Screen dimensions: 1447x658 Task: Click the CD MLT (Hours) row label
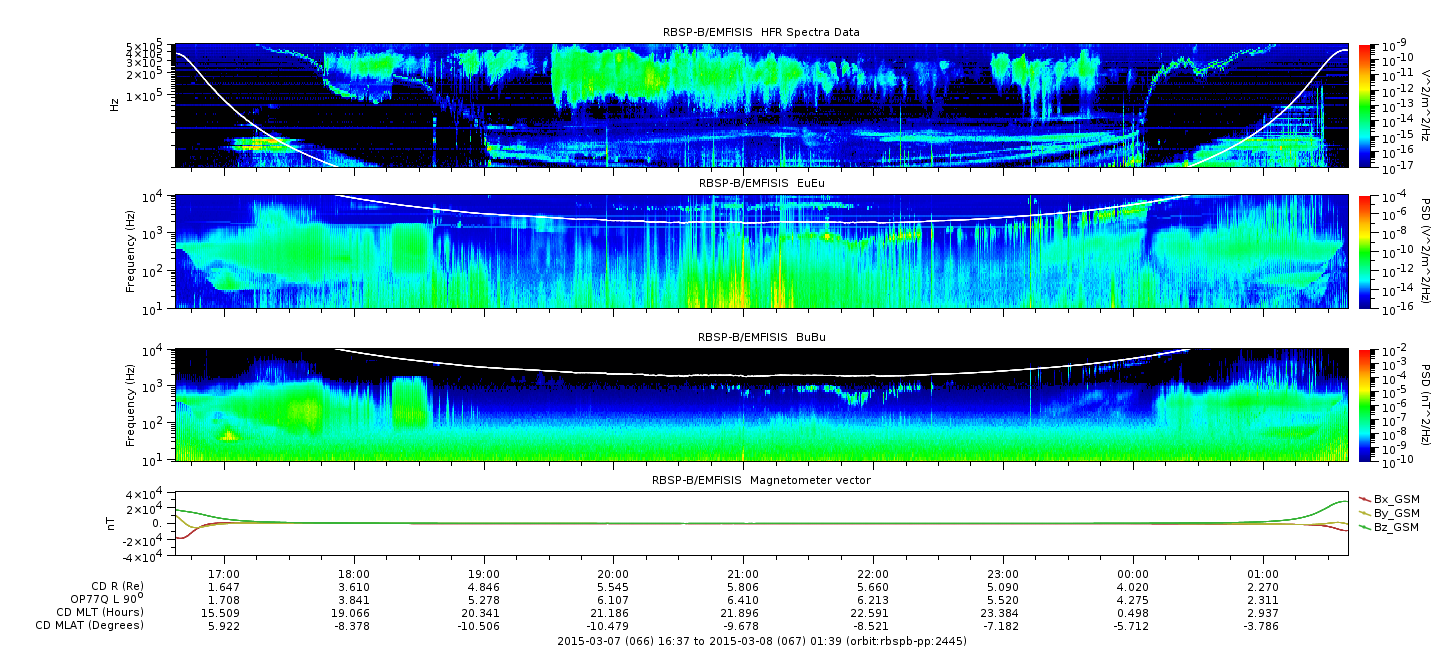99,612
